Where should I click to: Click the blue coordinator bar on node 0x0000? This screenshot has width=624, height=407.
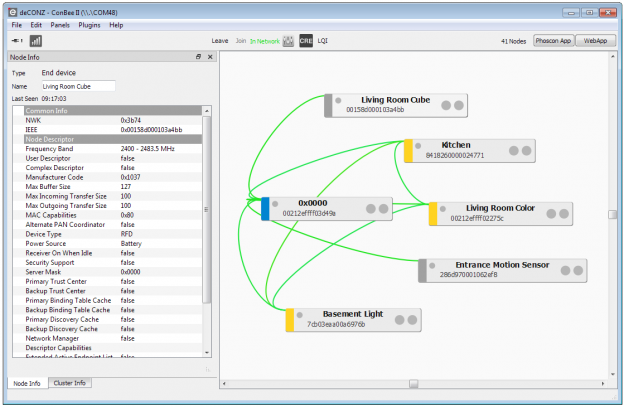pyautogui.click(x=265, y=208)
